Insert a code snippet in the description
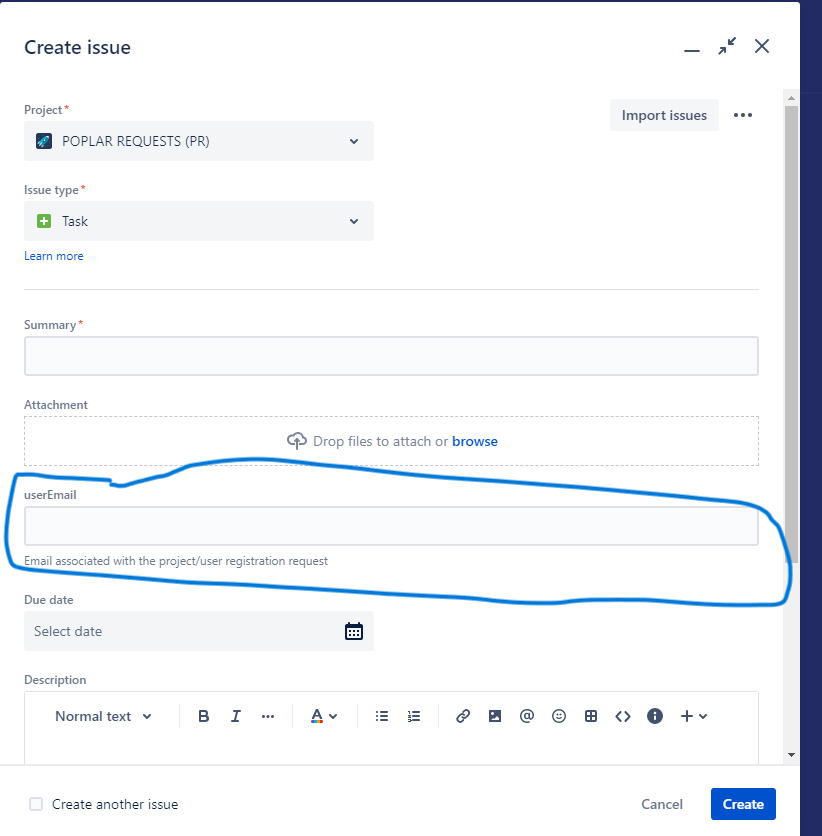The width and height of the screenshot is (822, 836). pos(622,716)
